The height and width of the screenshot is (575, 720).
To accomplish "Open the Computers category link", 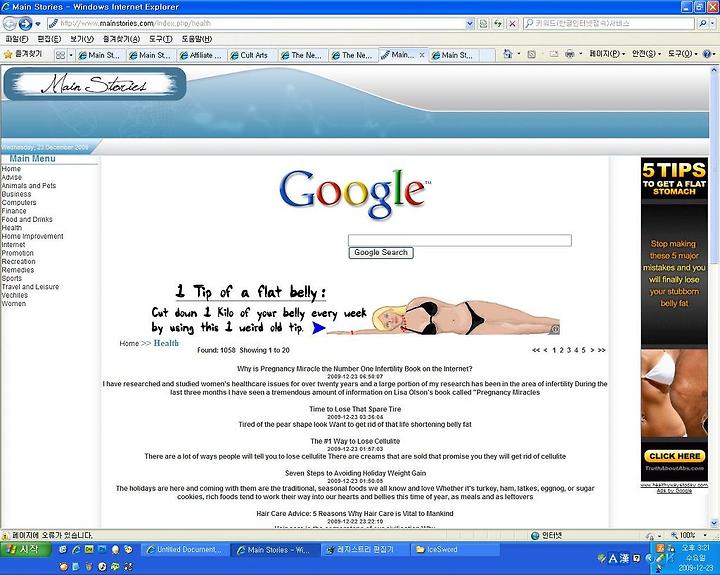I will (x=19, y=203).
